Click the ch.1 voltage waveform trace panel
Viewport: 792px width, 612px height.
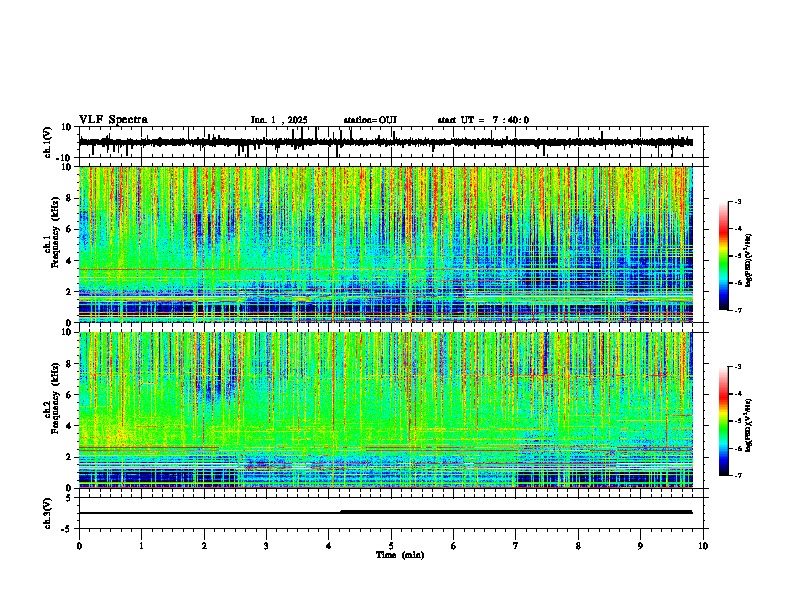click(393, 142)
